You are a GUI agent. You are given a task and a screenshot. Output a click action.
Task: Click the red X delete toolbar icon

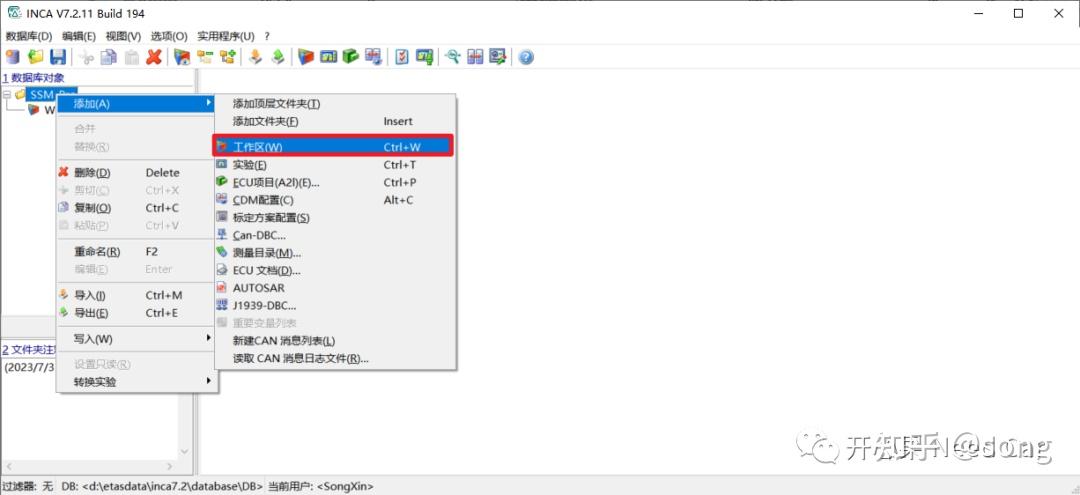pyautogui.click(x=154, y=57)
